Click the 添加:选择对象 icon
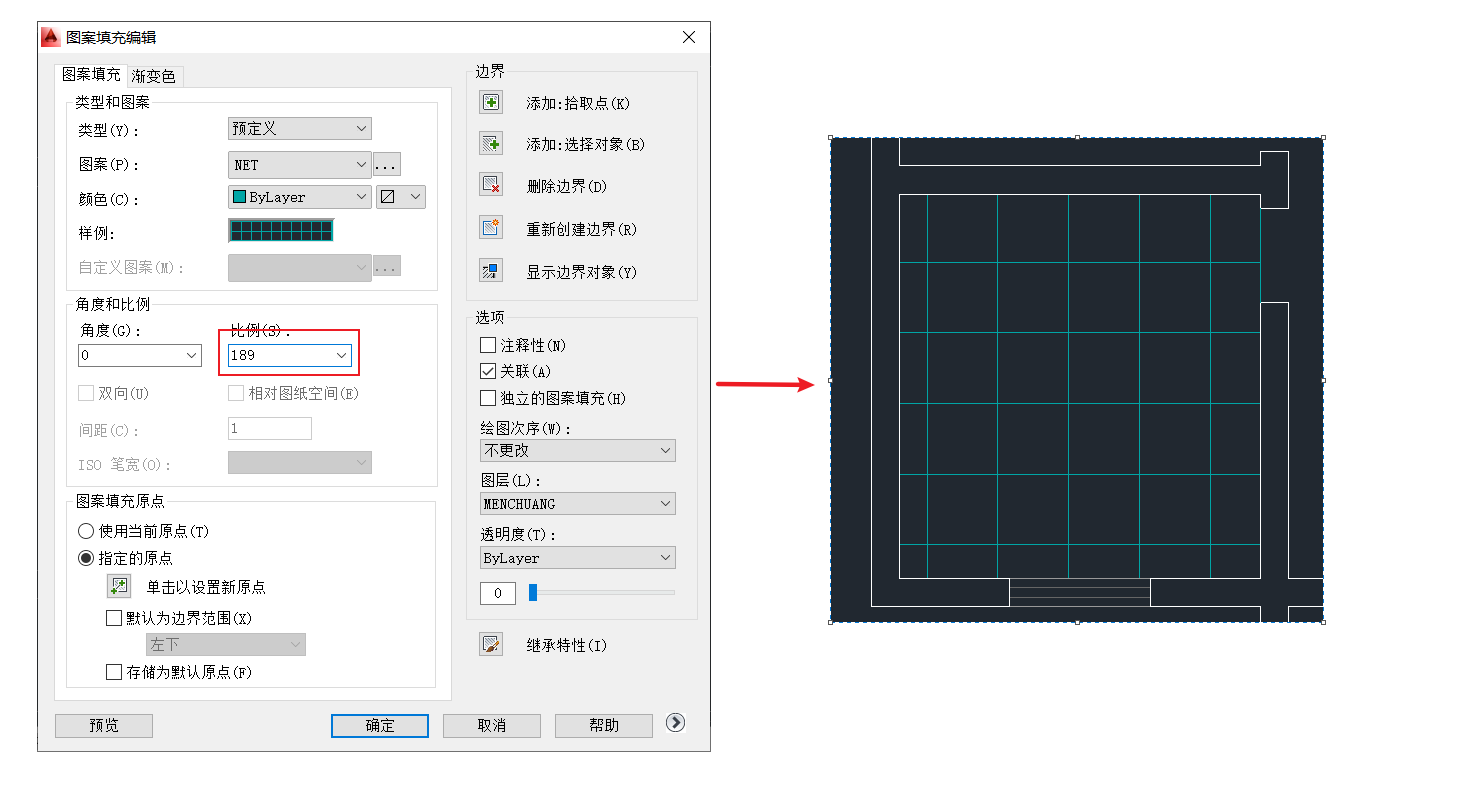This screenshot has height=805, width=1463. (490, 143)
